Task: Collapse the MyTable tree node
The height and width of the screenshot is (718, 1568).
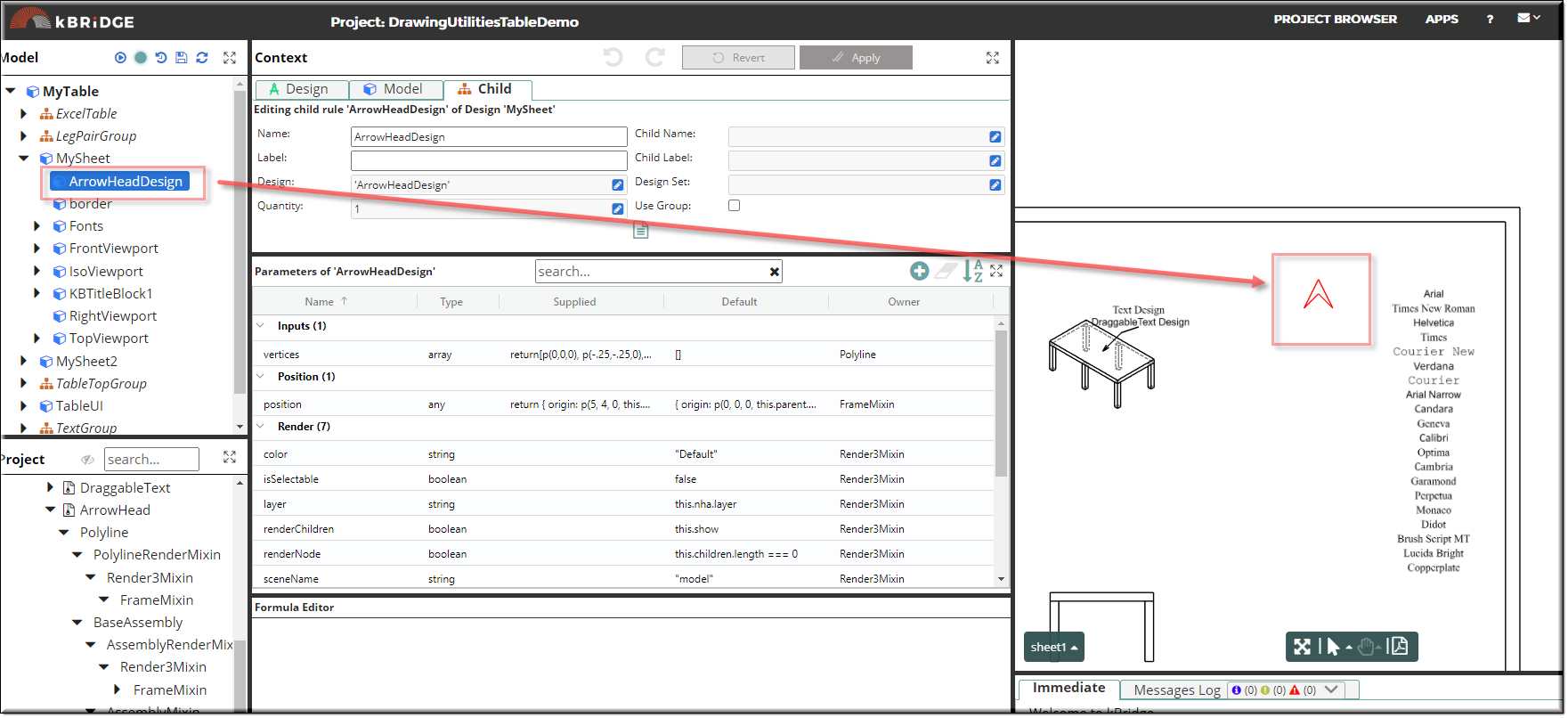Action: click(x=11, y=91)
